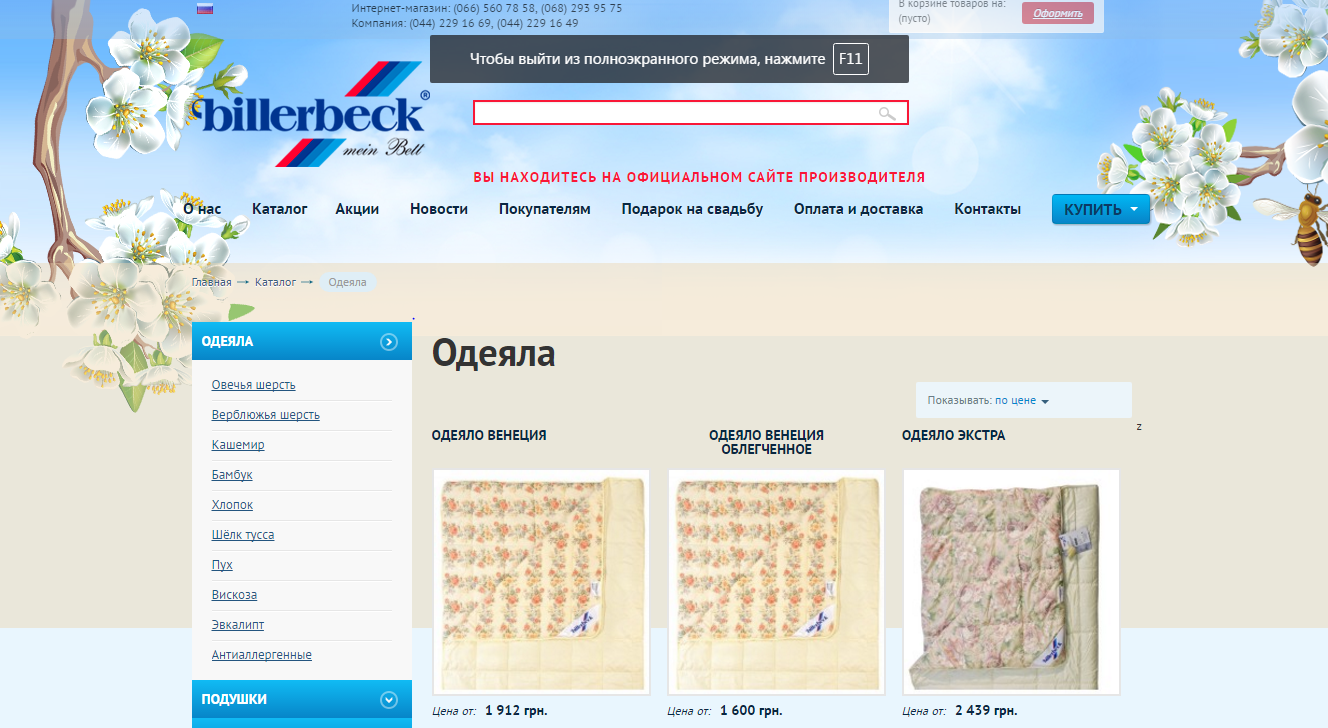Viewport: 1328px width, 728px height.
Task: Open the Одеяло Экстра product image
Action: (1011, 582)
